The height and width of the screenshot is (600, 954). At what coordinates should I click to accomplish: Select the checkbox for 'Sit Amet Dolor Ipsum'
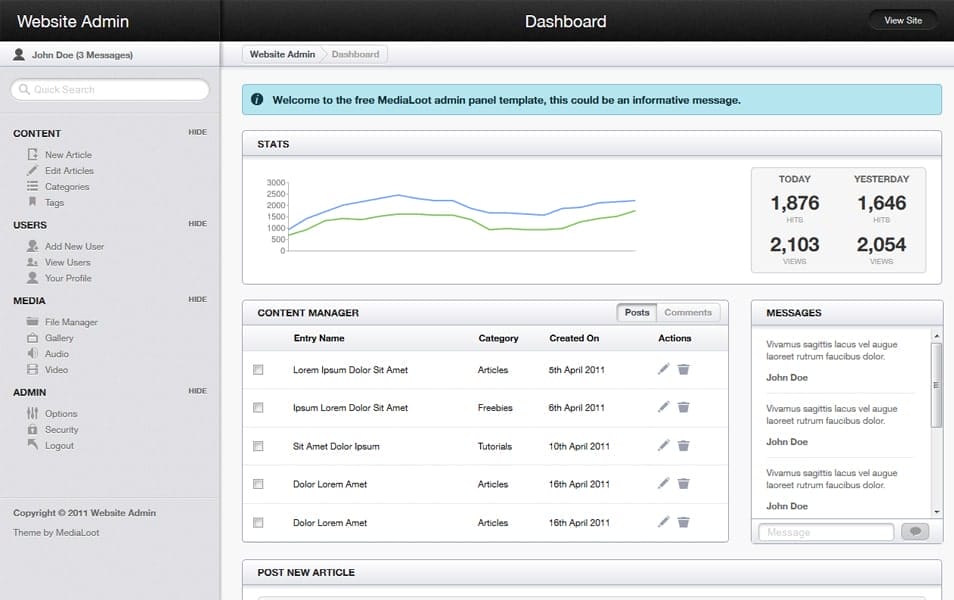pos(258,446)
